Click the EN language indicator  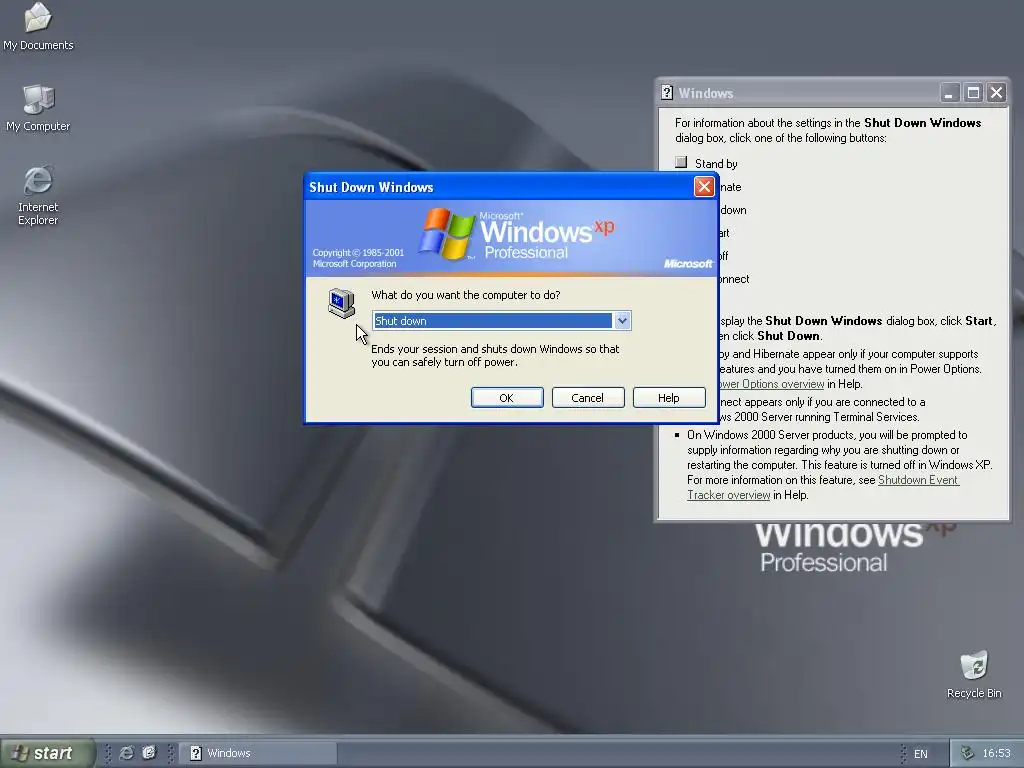click(x=920, y=754)
